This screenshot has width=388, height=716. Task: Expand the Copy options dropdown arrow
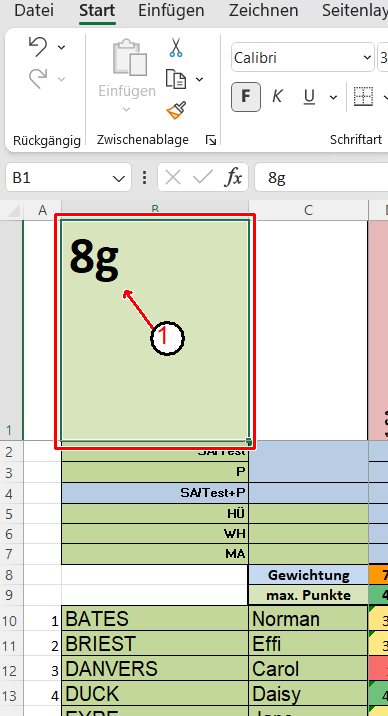click(x=199, y=79)
